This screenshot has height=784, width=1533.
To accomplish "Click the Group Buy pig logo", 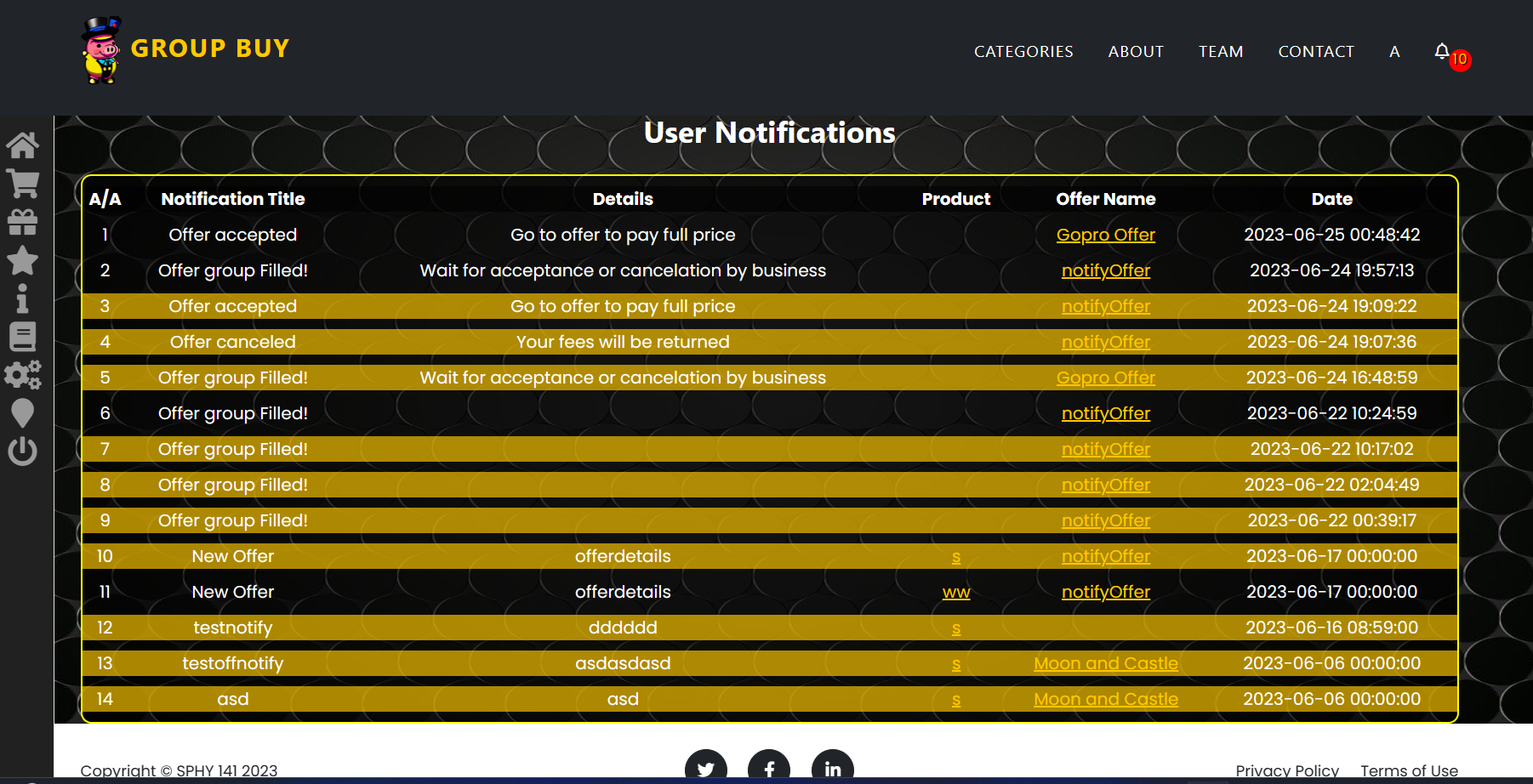I will point(102,50).
